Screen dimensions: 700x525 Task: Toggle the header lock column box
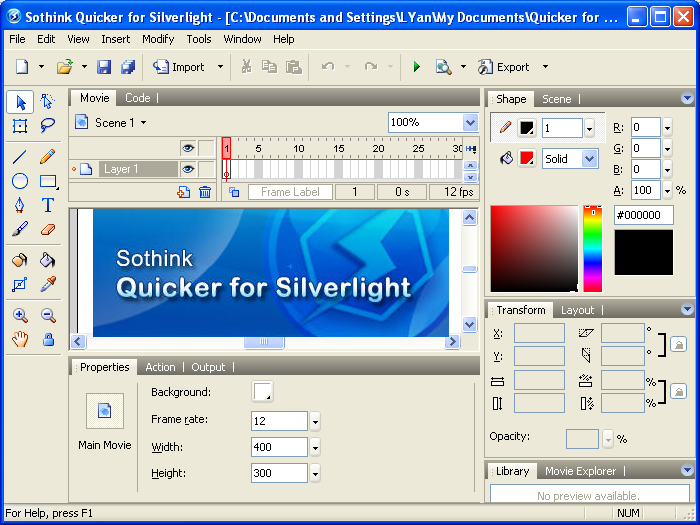pyautogui.click(x=207, y=148)
